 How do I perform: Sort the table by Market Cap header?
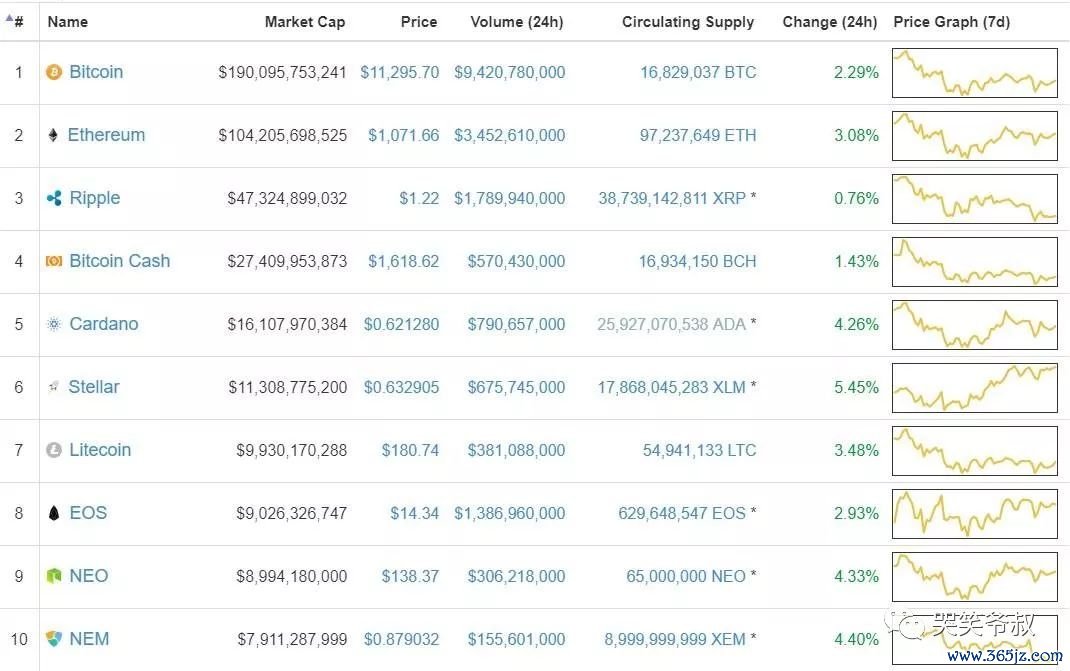point(305,21)
